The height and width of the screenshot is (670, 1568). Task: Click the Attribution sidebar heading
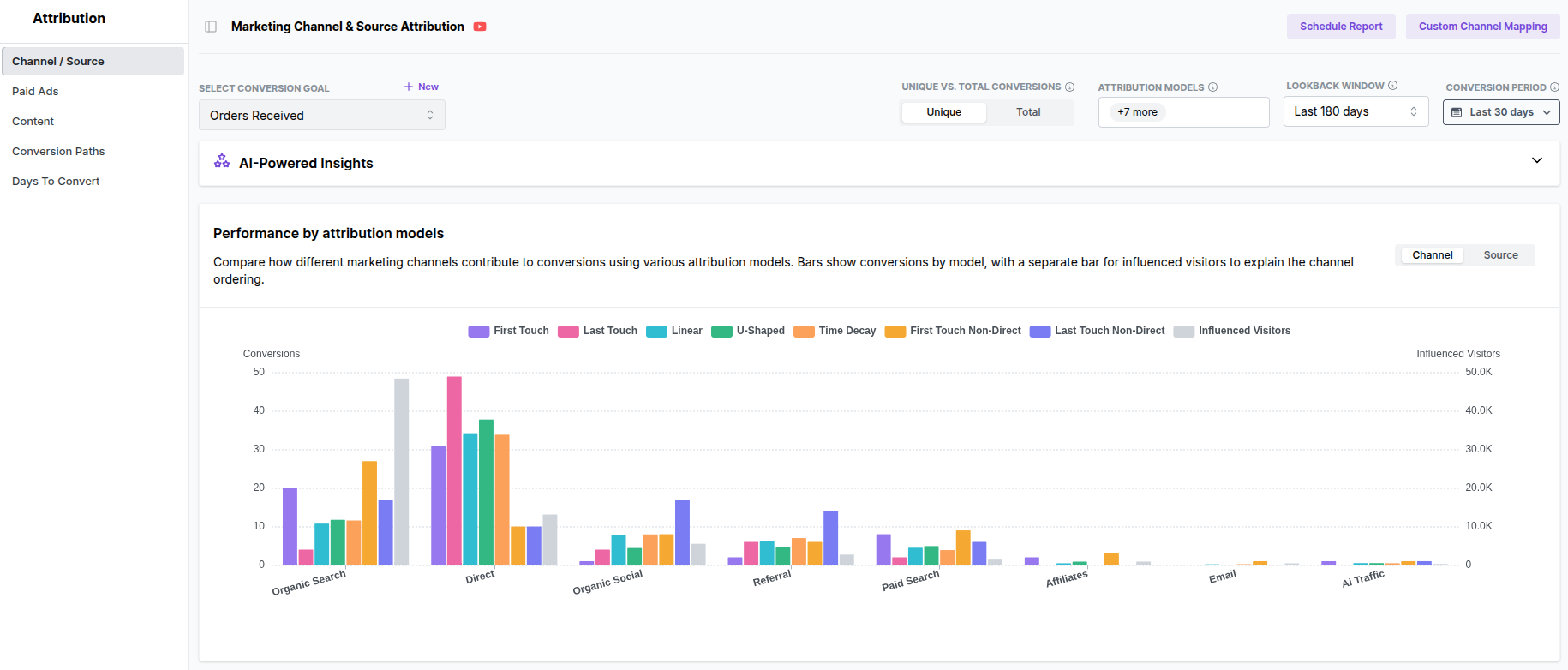pos(69,18)
